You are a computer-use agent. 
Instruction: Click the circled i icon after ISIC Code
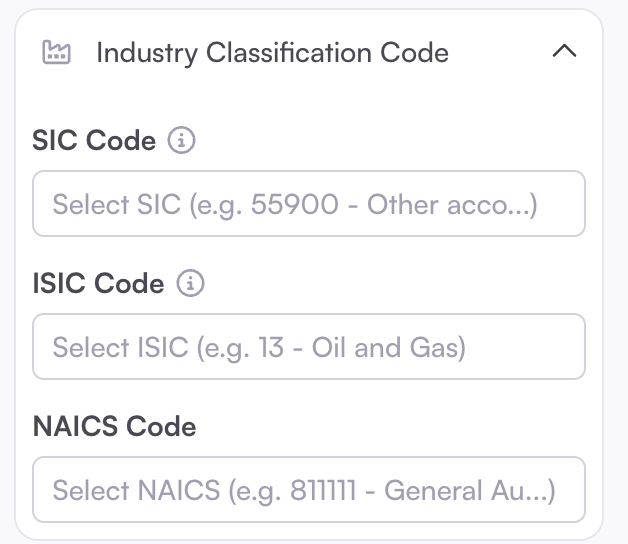point(190,284)
